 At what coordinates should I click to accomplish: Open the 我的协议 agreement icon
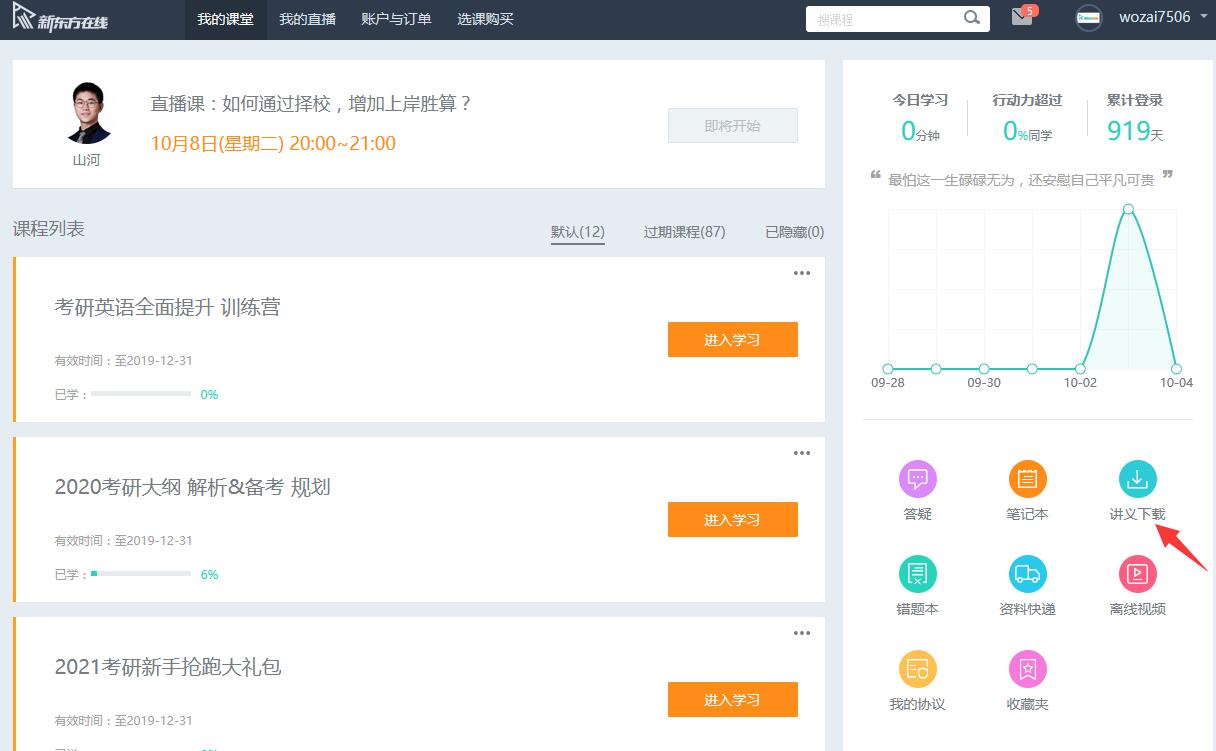(x=917, y=669)
